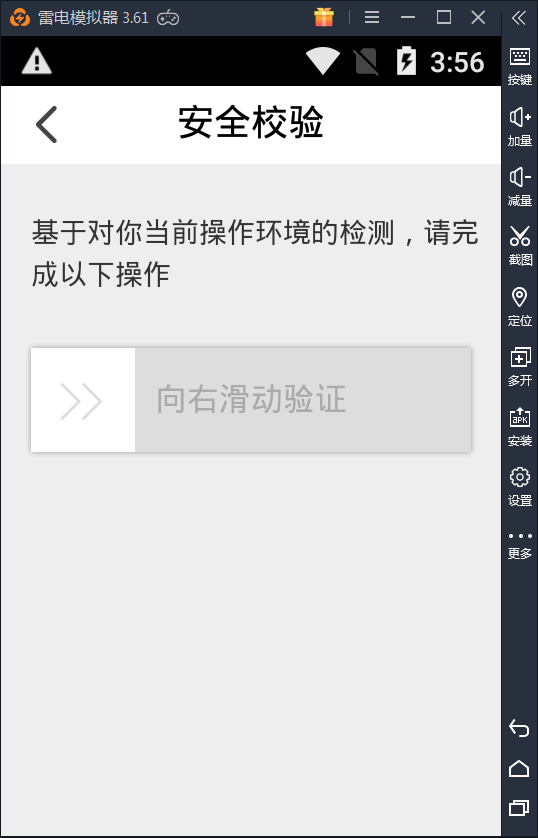Click the slider handle with double arrows
The height and width of the screenshot is (838, 538).
pos(83,400)
